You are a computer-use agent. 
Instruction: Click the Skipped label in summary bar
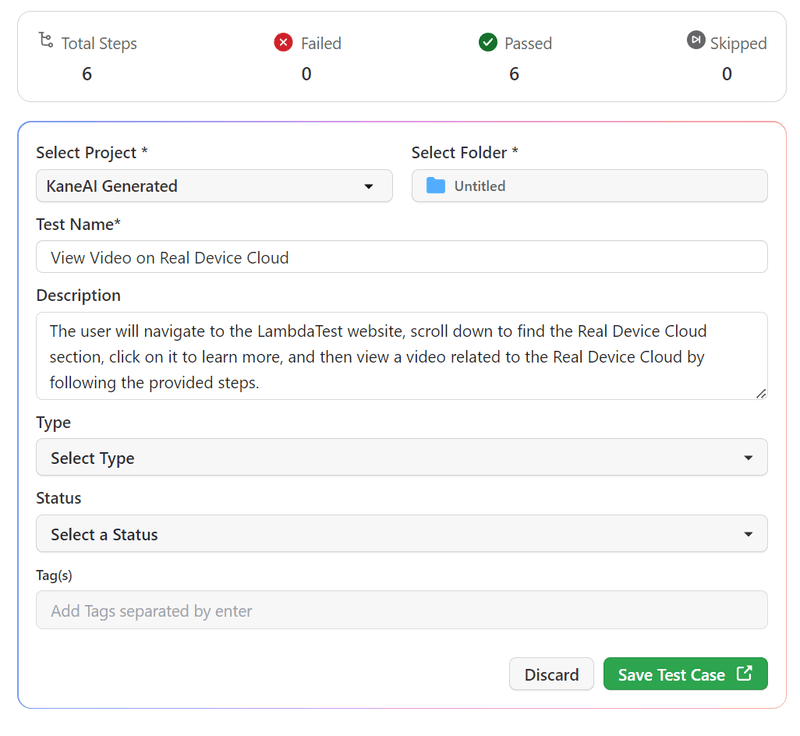pyautogui.click(x=737, y=43)
